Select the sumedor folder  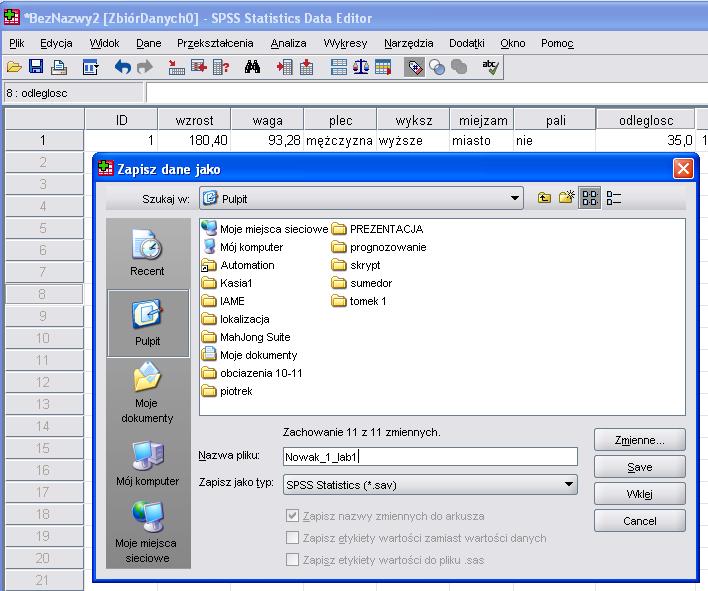pos(362,283)
